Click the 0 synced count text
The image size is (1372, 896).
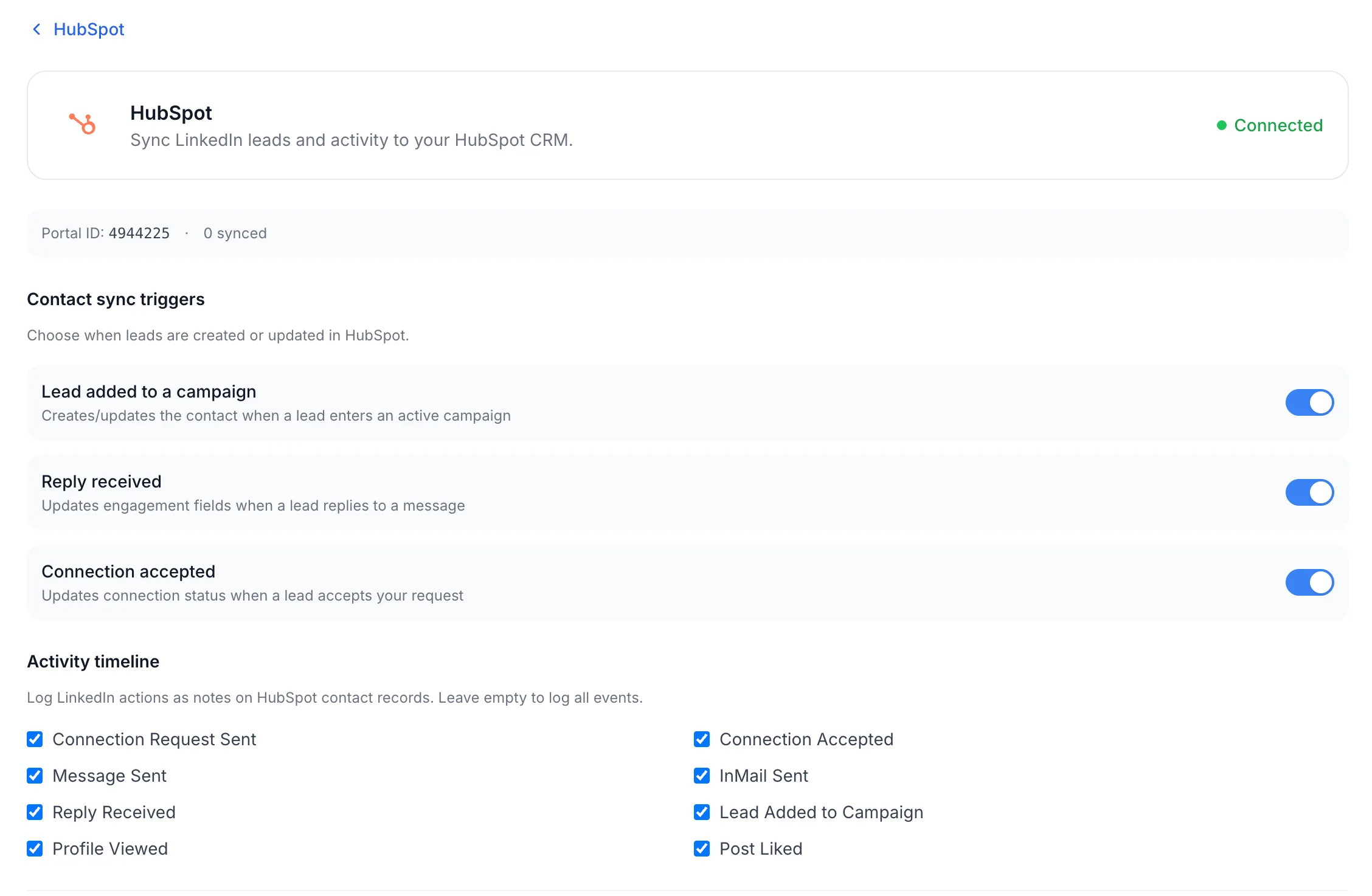click(235, 233)
